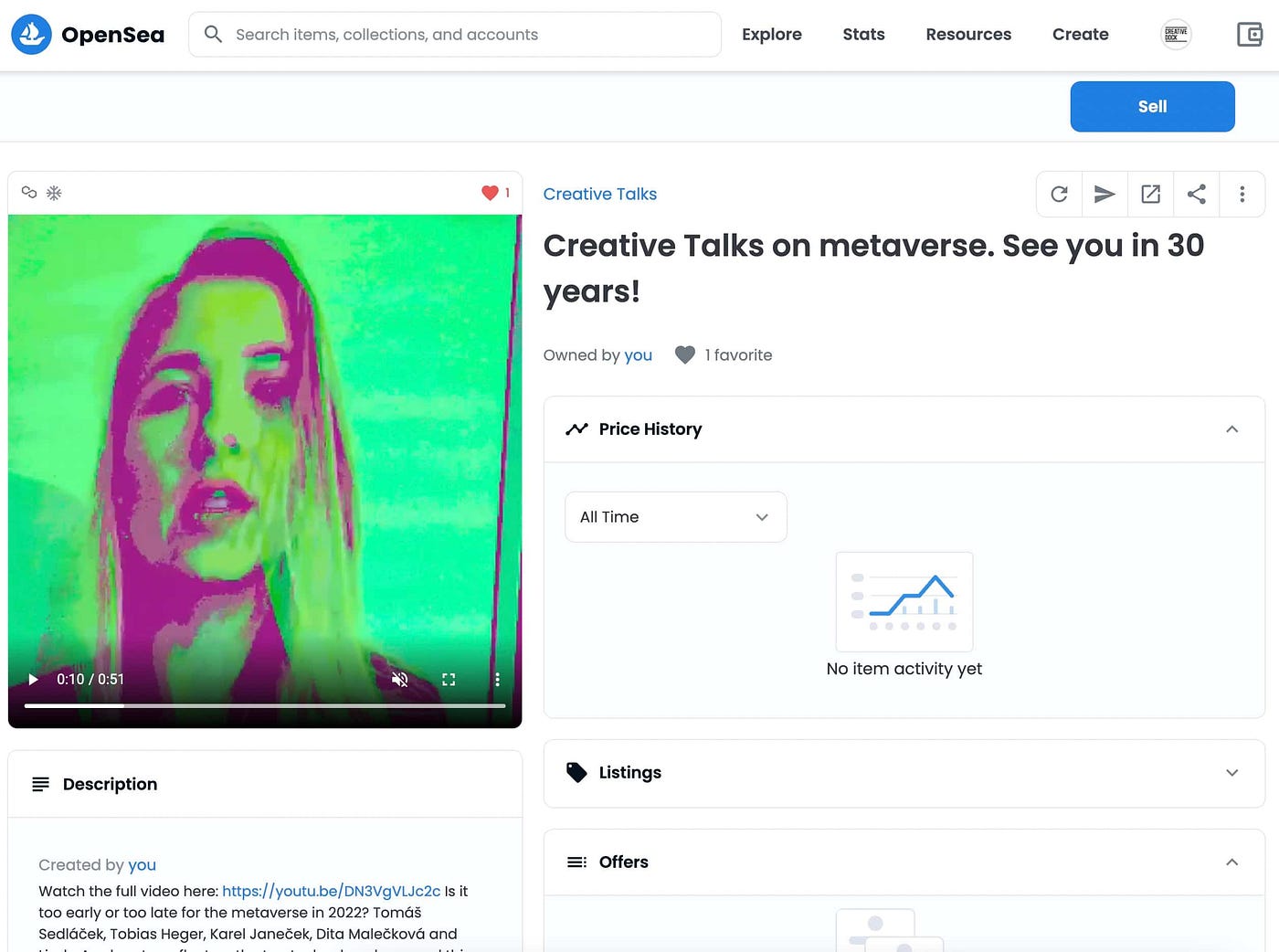1279x952 pixels.
Task: Click the 'No item activity yet' text
Action: 904,669
